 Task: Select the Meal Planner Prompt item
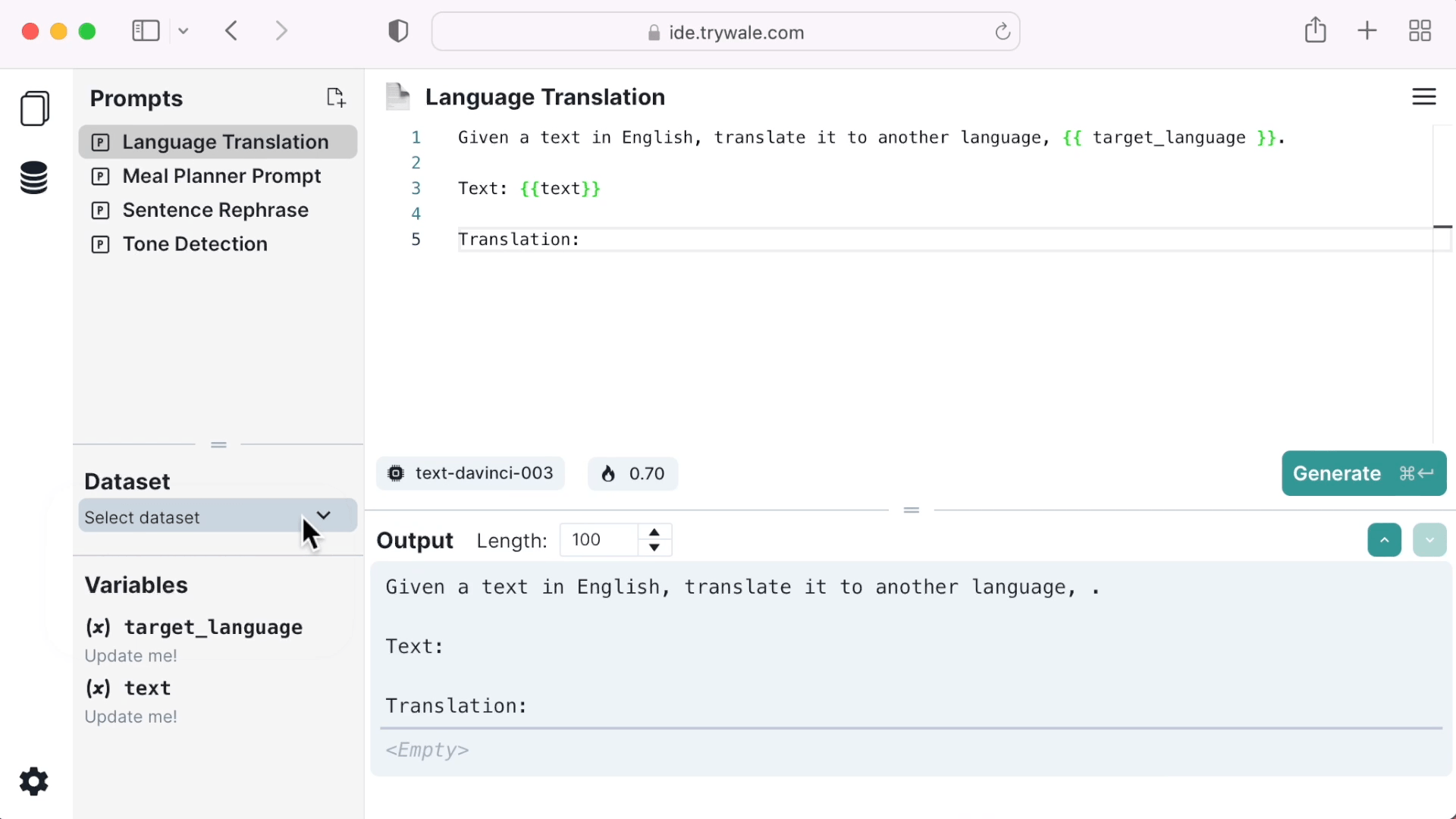coord(221,176)
